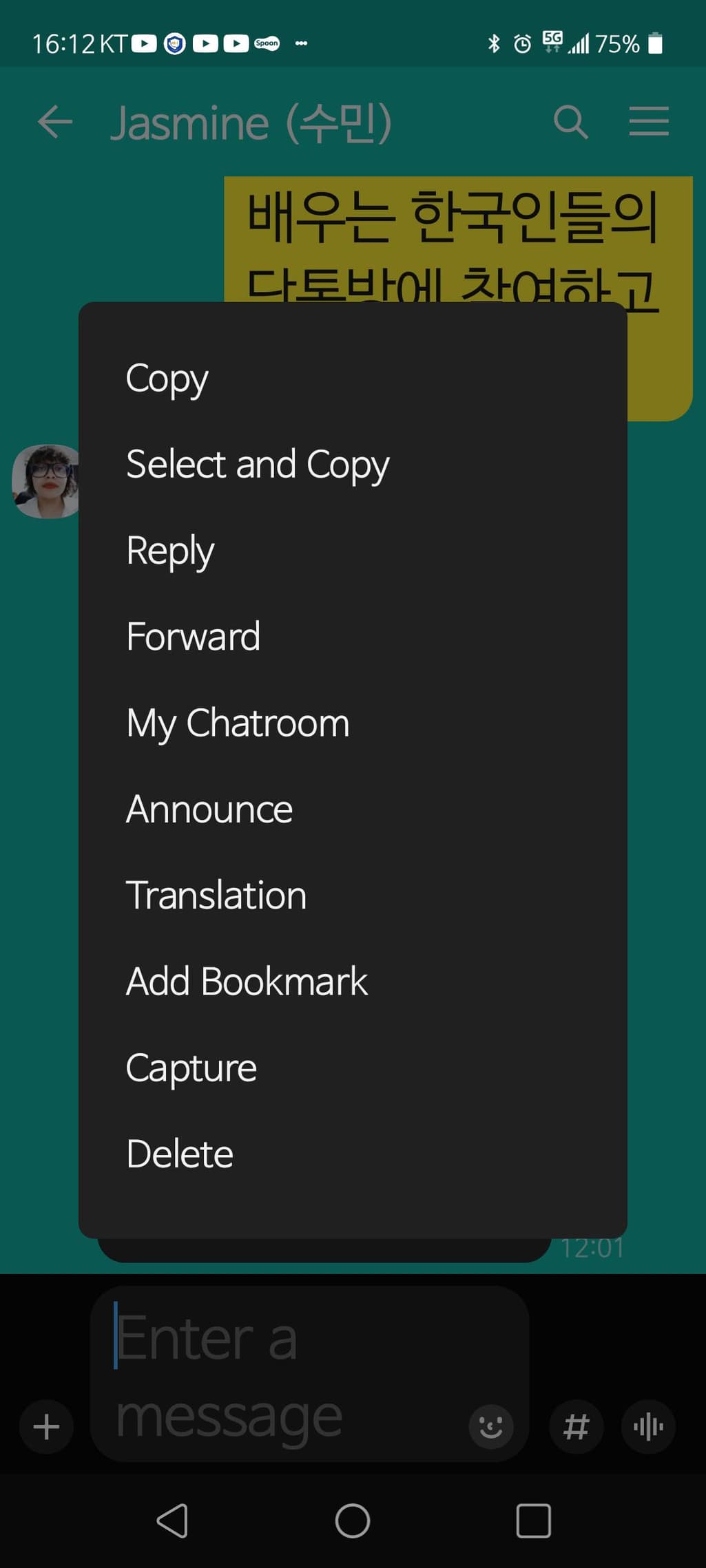Open the emoticon smiley picker

pyautogui.click(x=490, y=1426)
